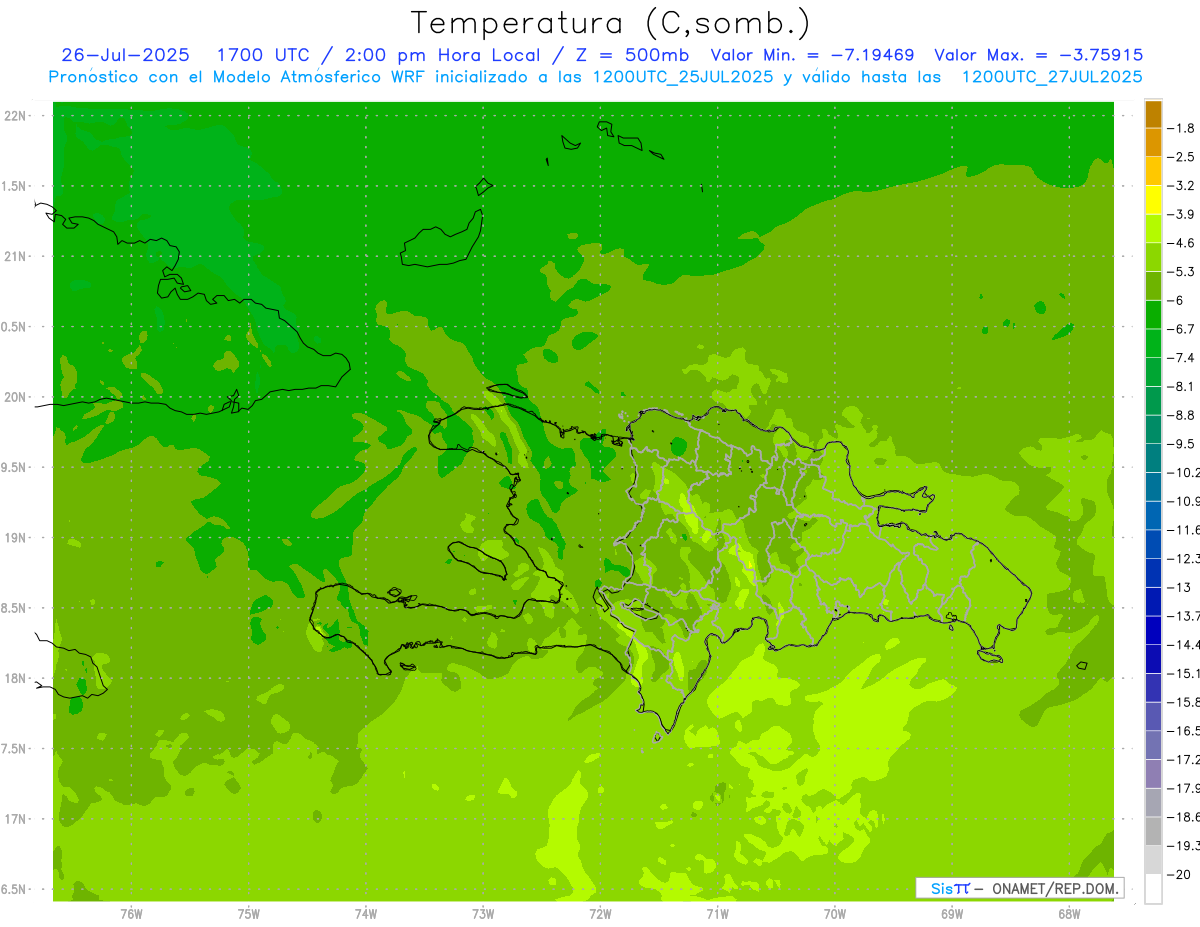
Task: Click the '-9.5' legend value
Action: (1182, 444)
